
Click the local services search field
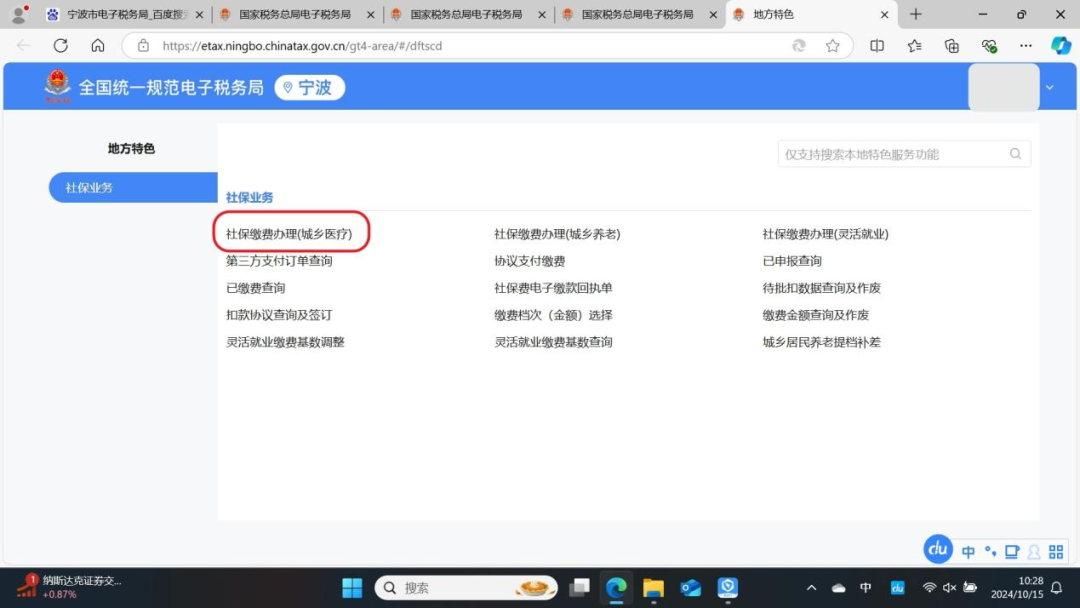pos(890,154)
